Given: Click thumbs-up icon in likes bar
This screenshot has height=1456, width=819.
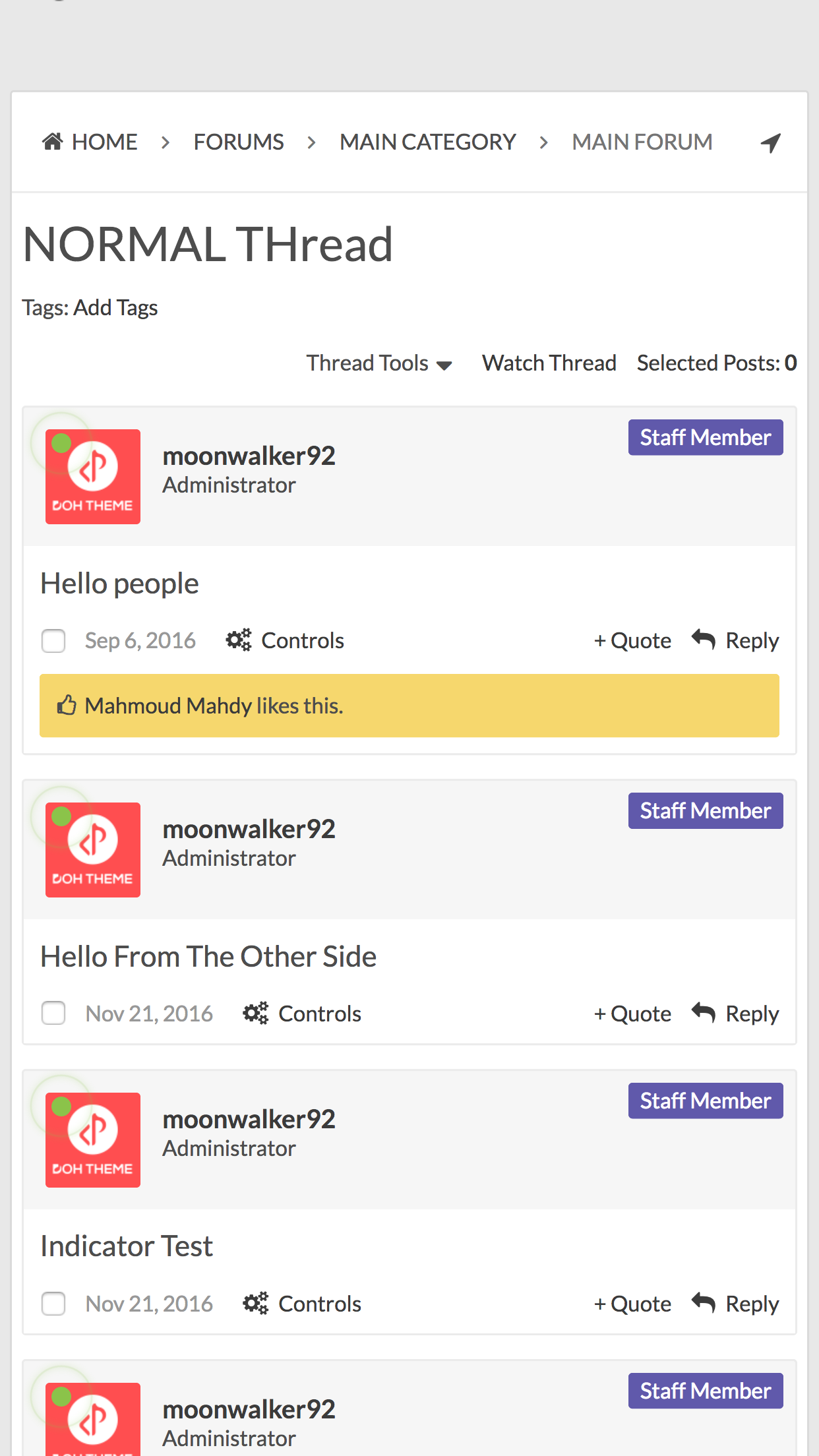Looking at the screenshot, I should click(67, 705).
